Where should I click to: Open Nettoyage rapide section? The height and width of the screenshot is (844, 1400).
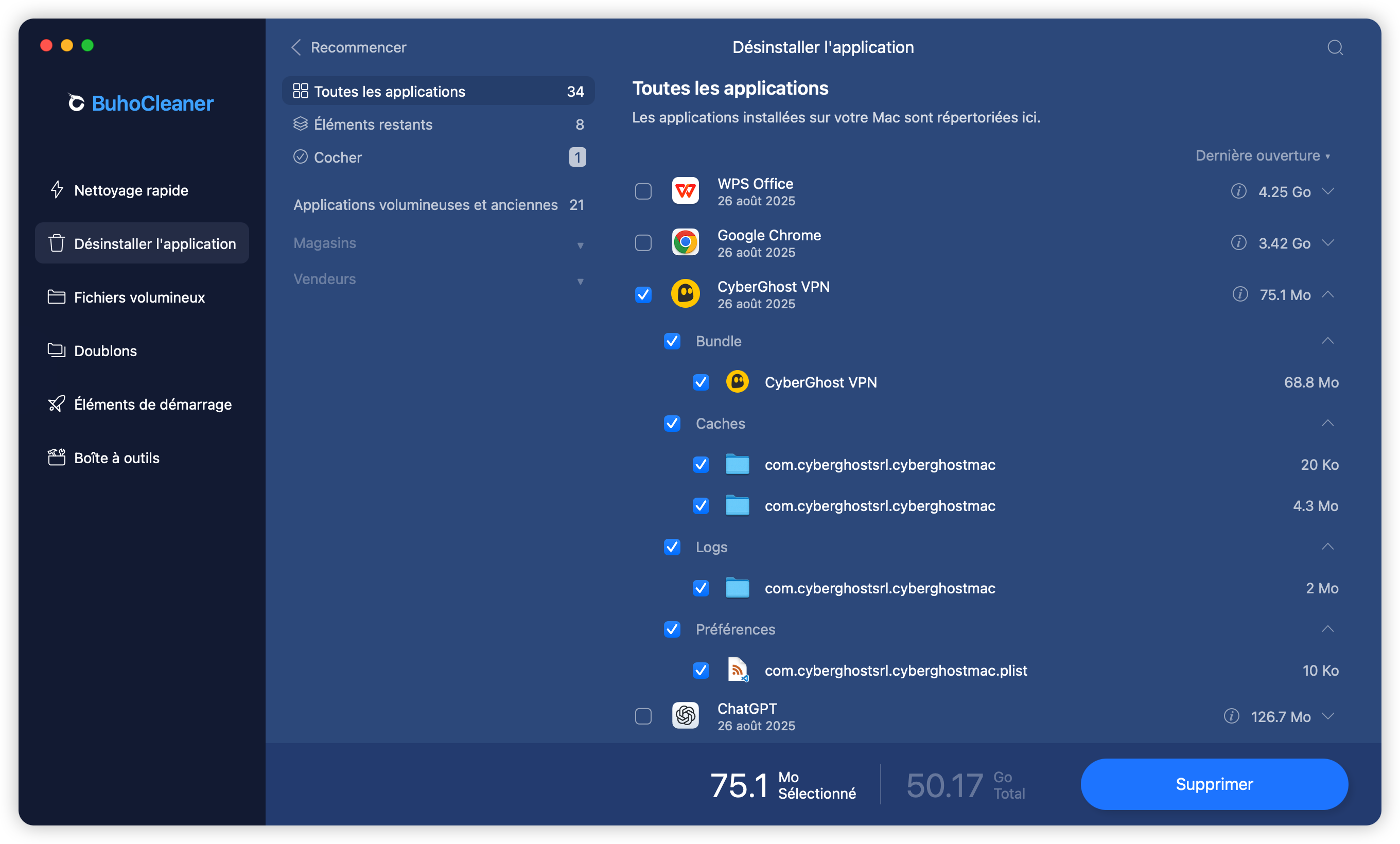coord(142,190)
